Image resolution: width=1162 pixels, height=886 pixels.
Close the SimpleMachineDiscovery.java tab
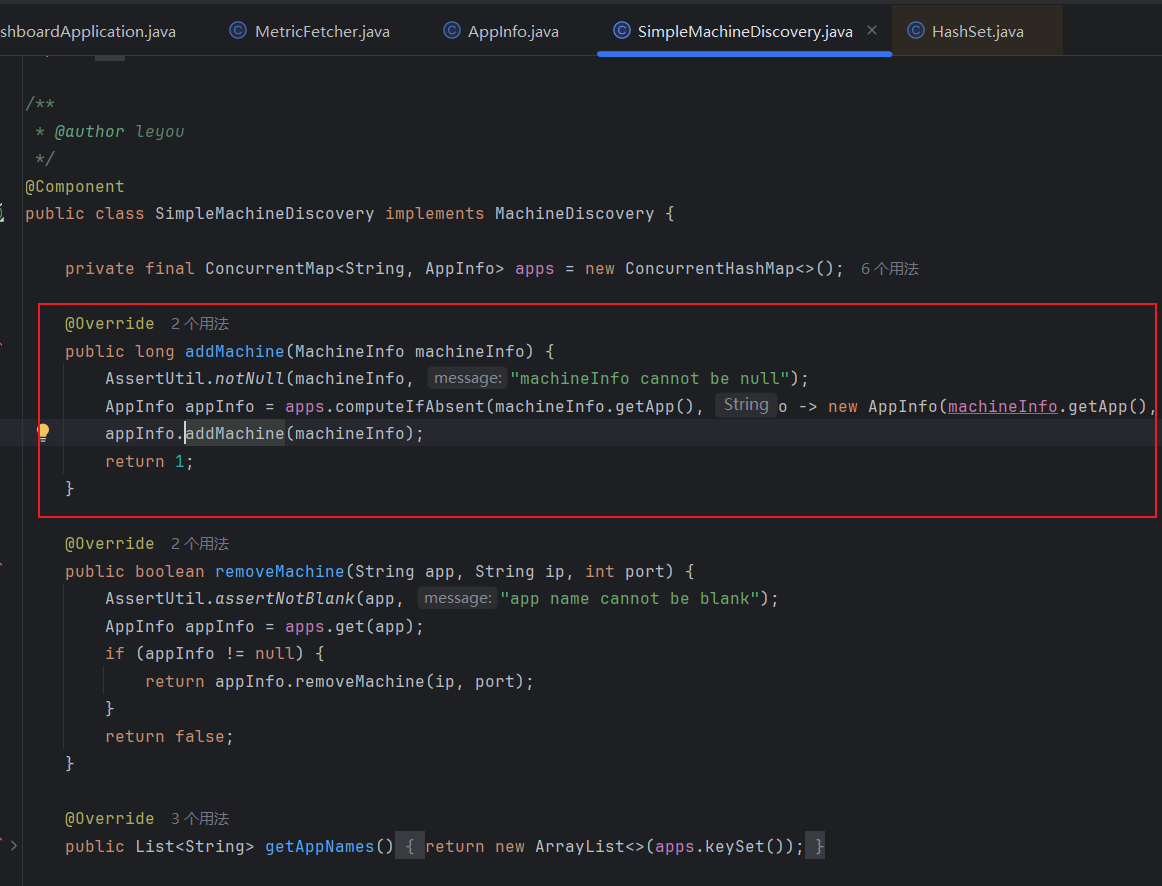tap(872, 31)
